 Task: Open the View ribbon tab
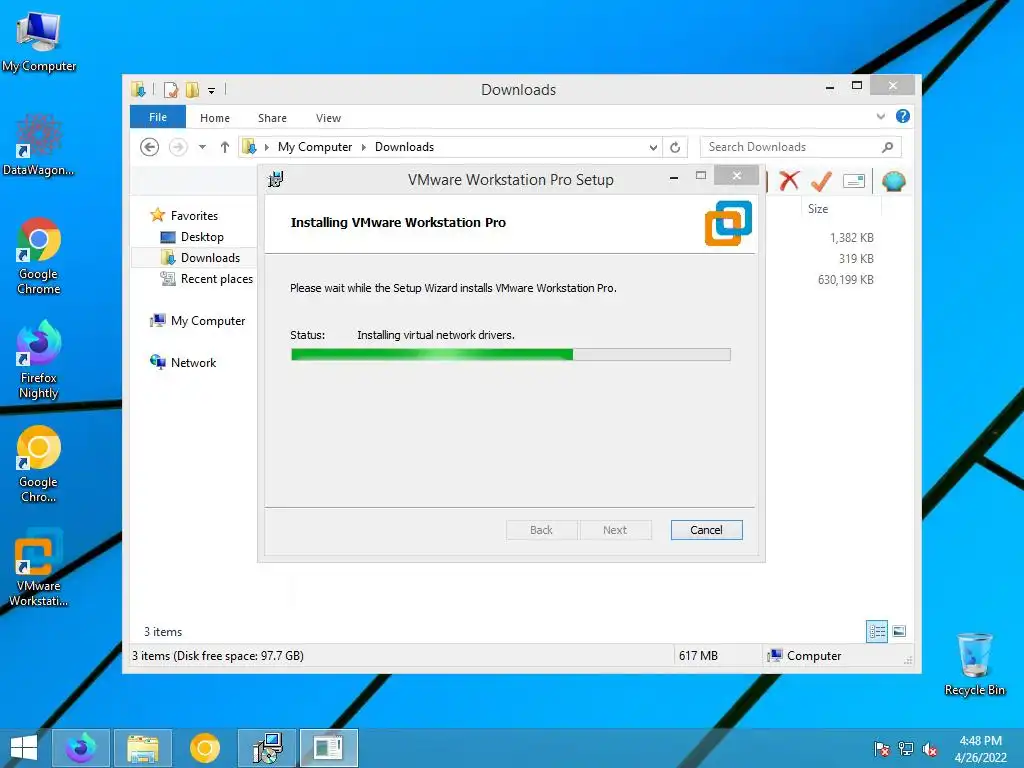coord(328,118)
